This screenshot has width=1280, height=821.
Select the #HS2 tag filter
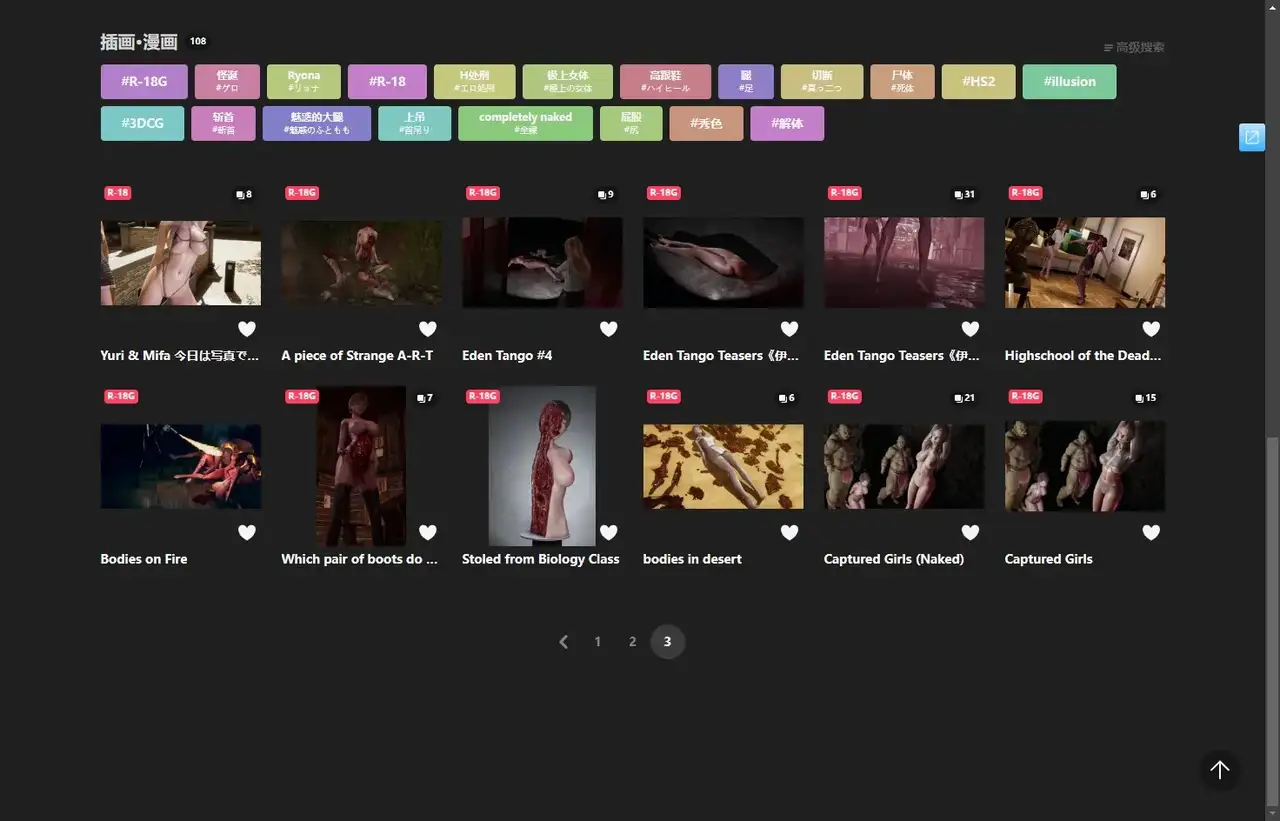tap(978, 82)
